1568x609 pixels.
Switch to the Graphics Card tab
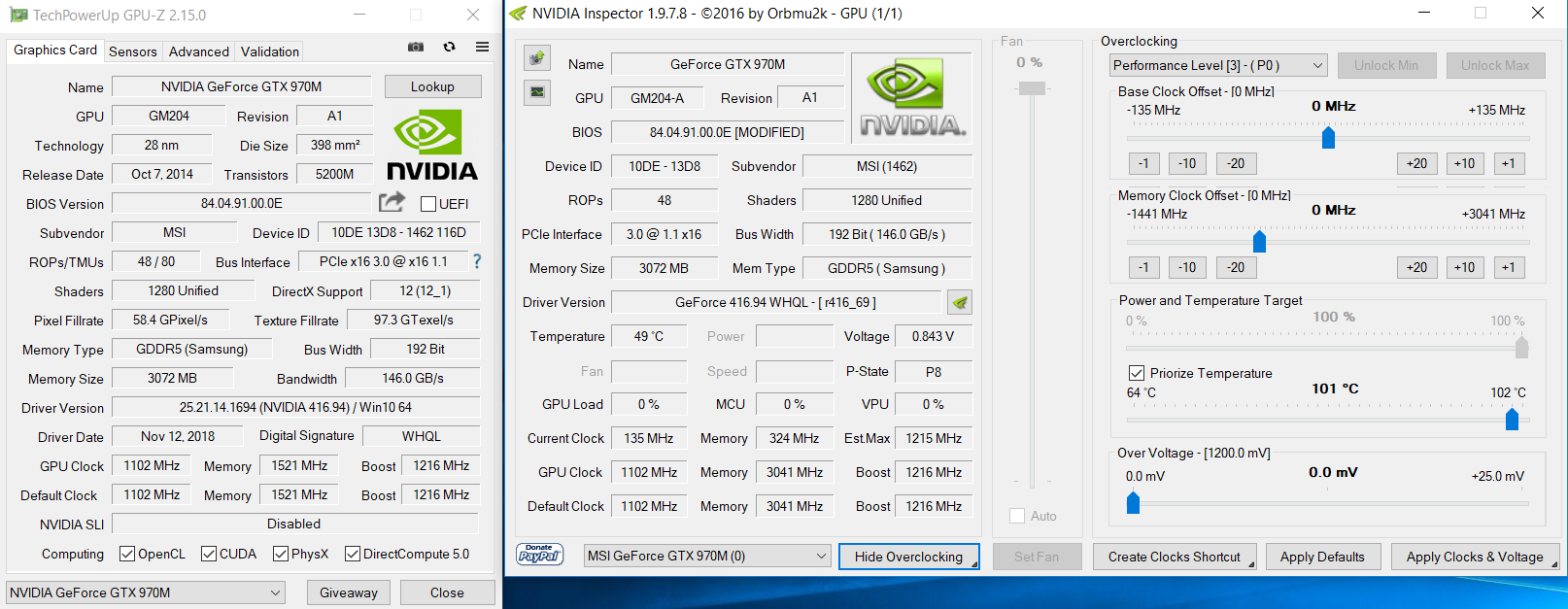[x=55, y=51]
